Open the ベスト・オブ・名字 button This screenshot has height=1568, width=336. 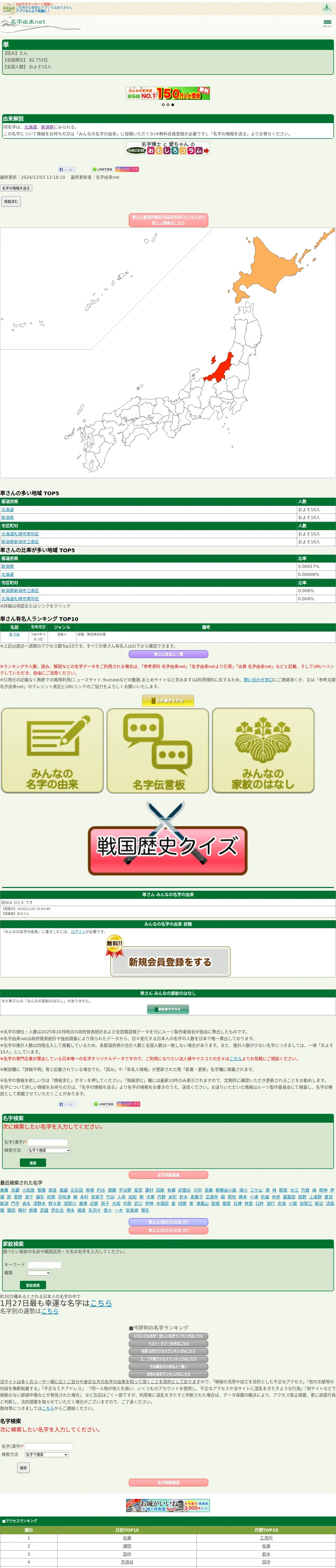[x=168, y=1344]
